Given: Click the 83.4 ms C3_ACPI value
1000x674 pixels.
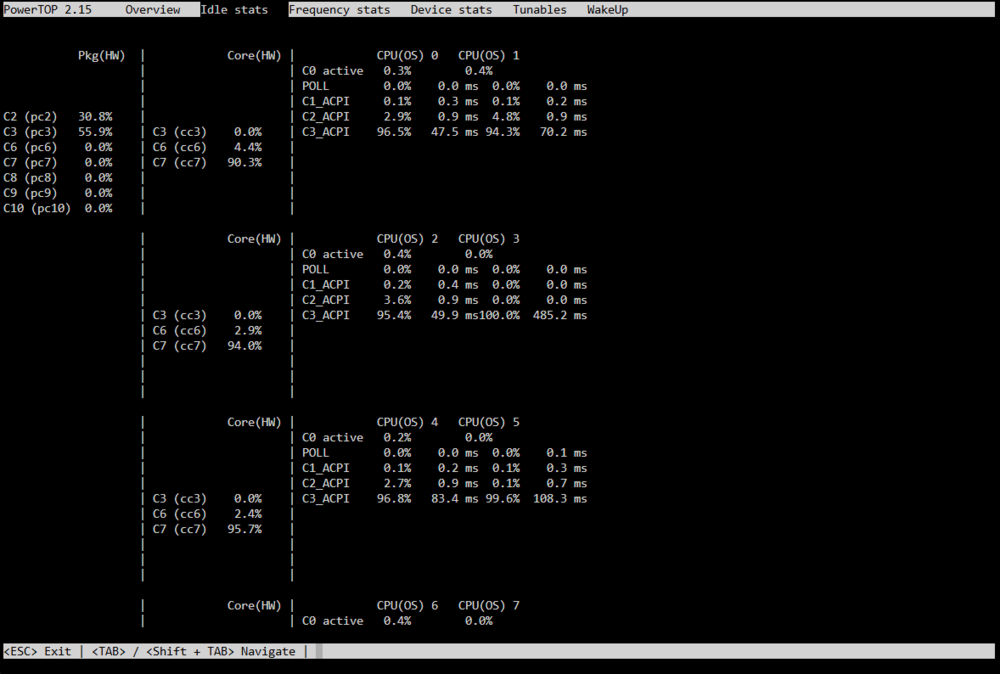Looking at the screenshot, I should click(x=454, y=499).
